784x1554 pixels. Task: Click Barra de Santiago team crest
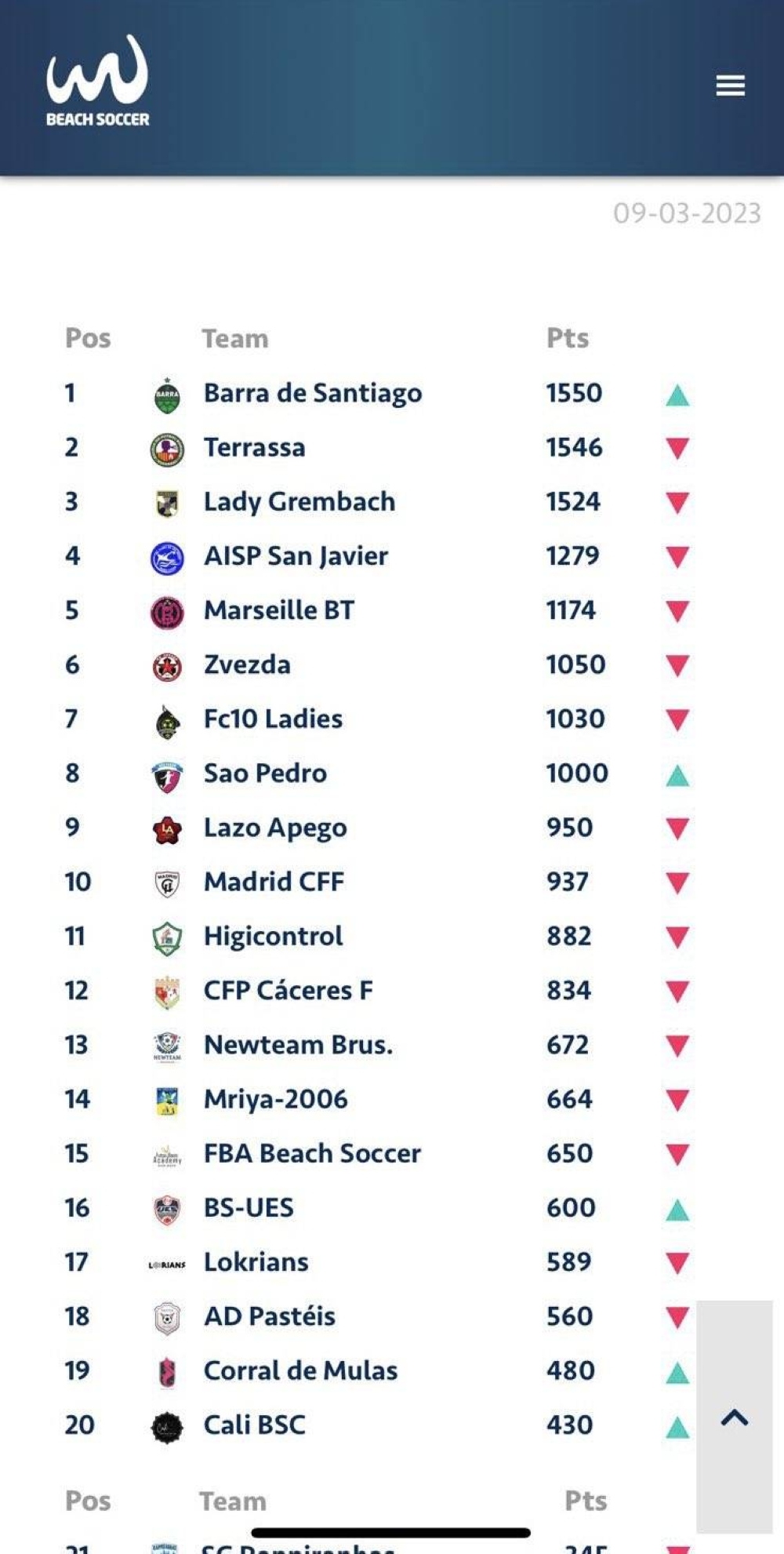coord(167,395)
